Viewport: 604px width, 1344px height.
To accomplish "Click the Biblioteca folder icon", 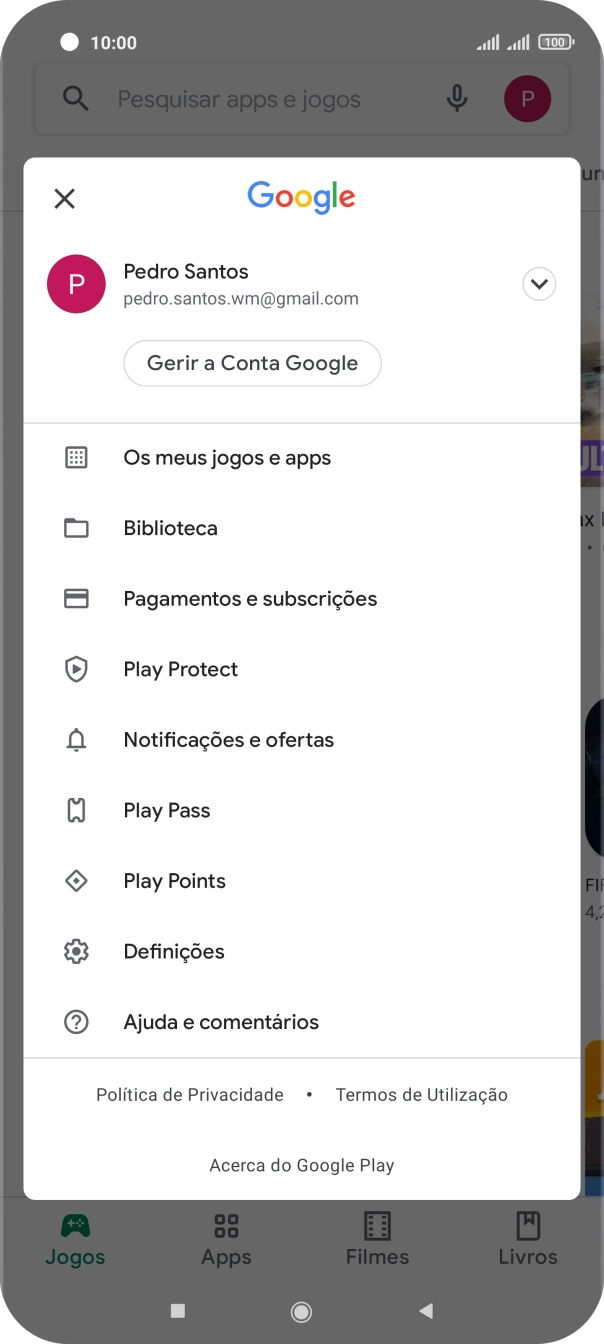I will (76, 528).
